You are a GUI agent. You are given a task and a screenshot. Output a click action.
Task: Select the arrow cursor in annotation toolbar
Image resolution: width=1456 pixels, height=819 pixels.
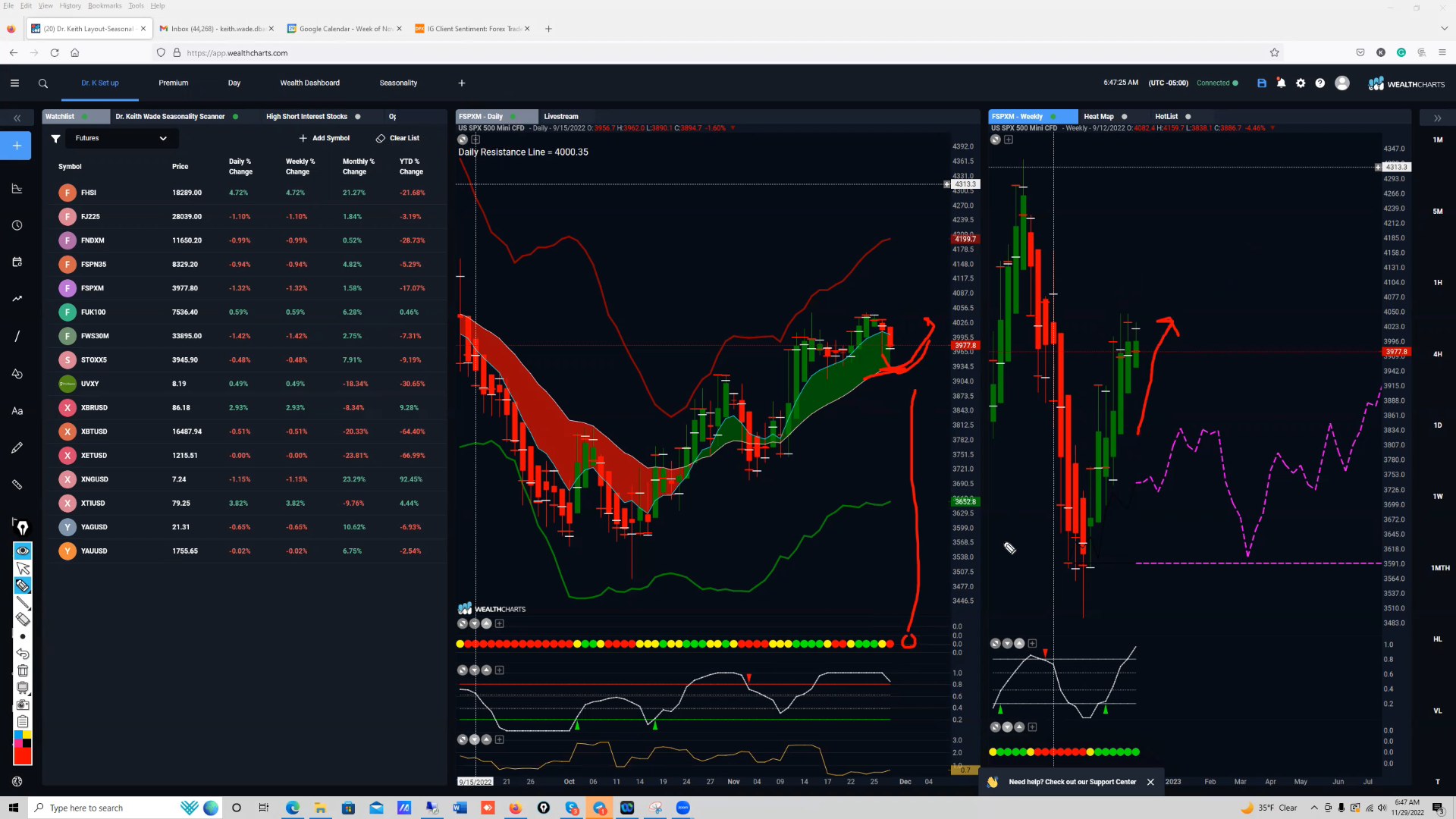23,569
